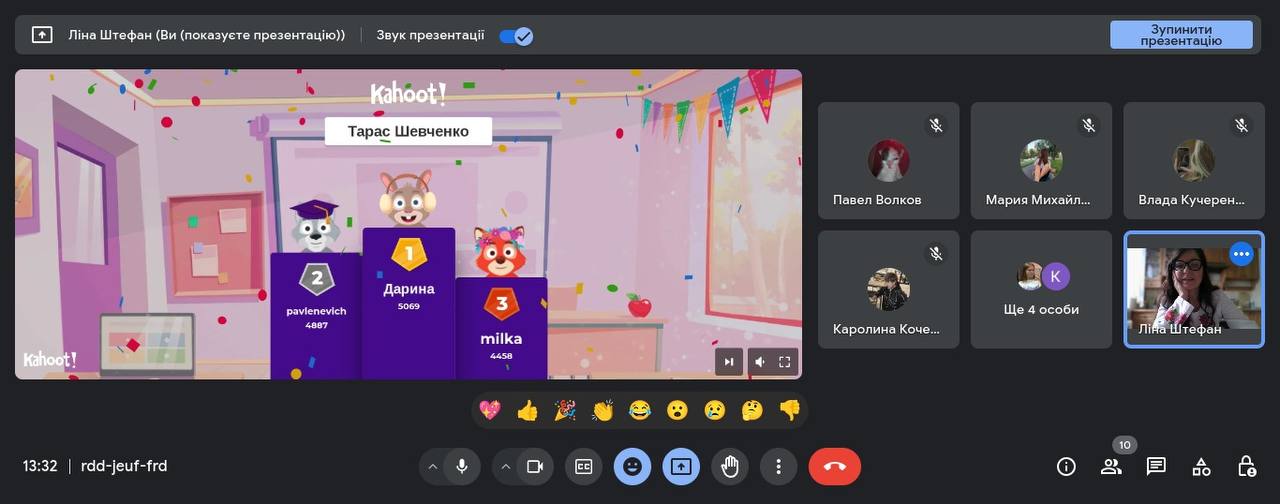Open host controls lock icon
This screenshot has height=504, width=1280.
click(1246, 466)
